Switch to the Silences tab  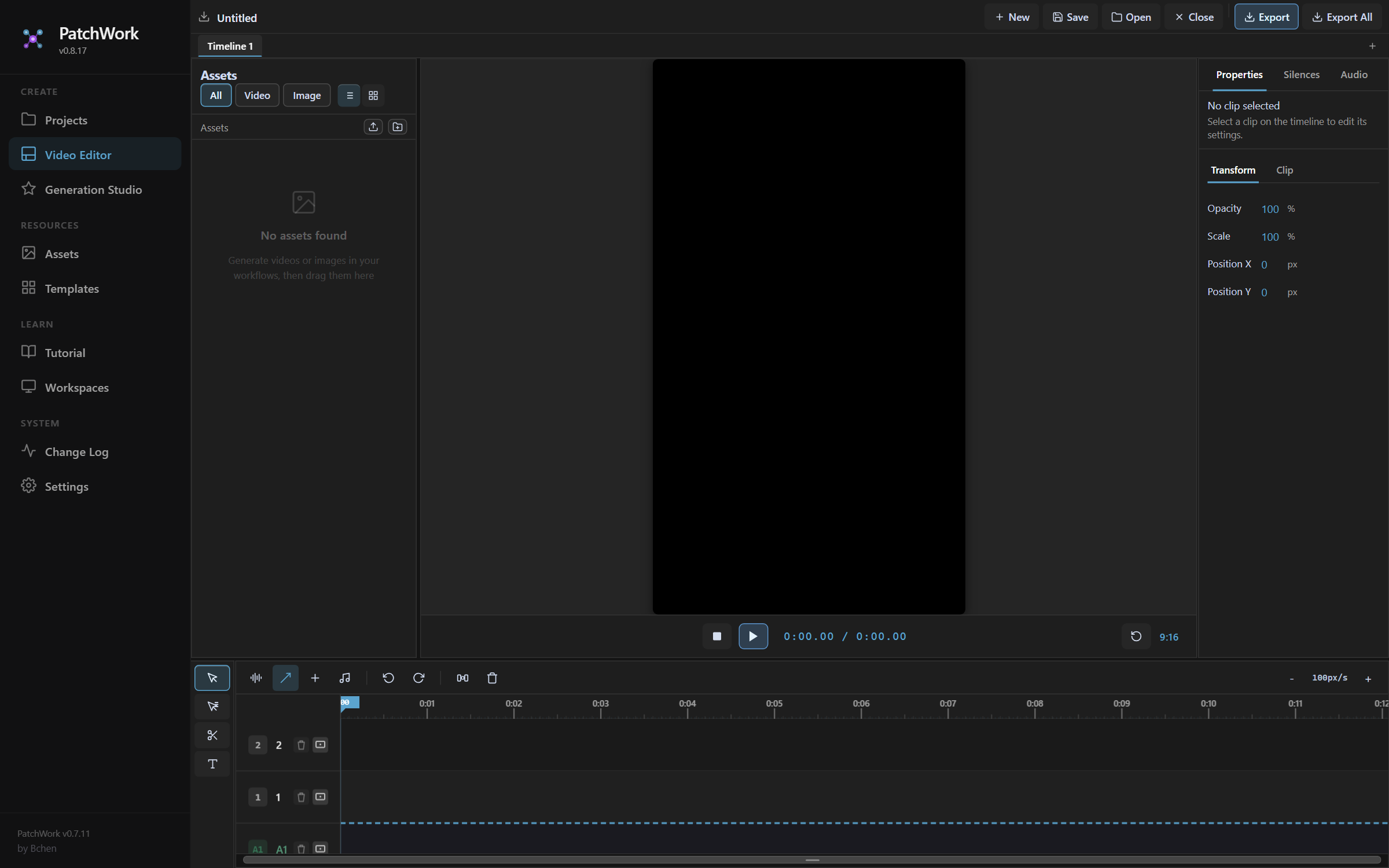1301,75
